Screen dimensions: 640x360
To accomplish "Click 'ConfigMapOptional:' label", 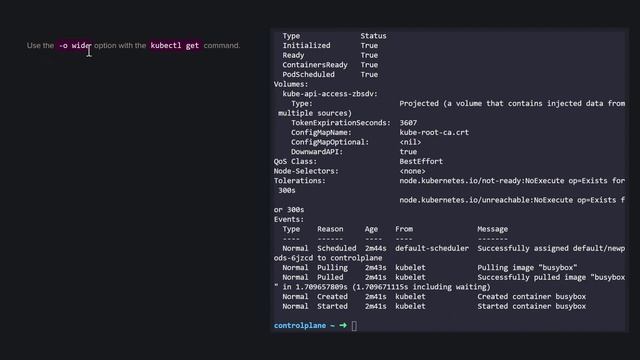I will click(x=330, y=142).
